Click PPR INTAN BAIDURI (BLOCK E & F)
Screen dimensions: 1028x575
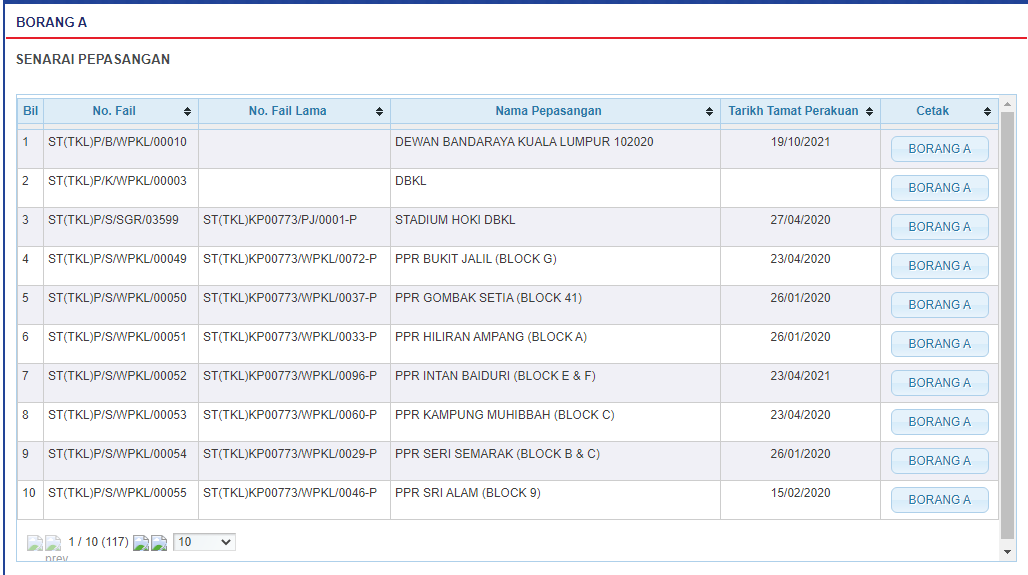click(495, 376)
